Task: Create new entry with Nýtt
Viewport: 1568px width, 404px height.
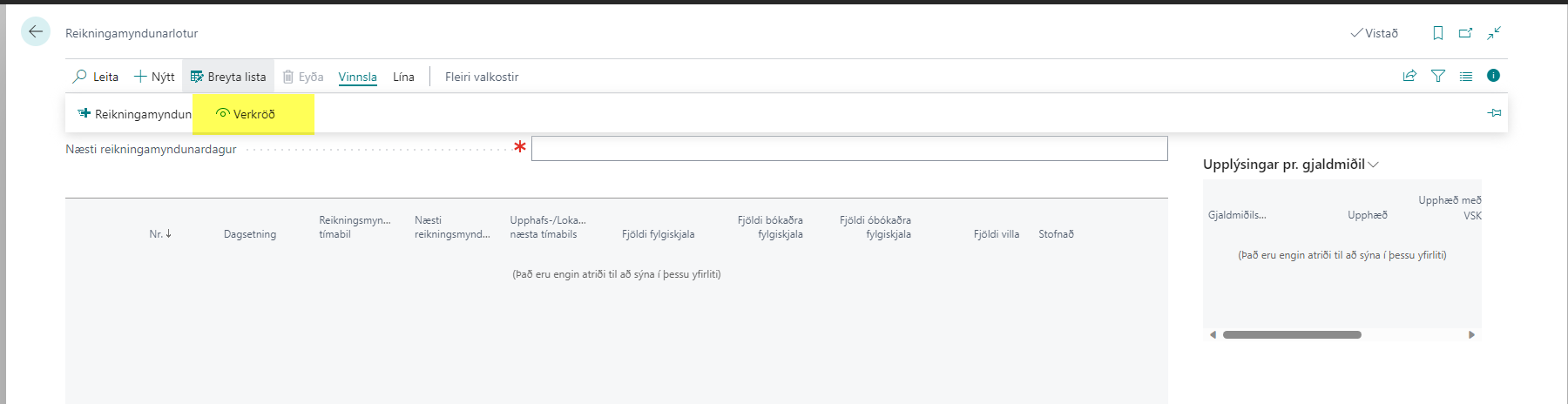Action: [x=154, y=77]
